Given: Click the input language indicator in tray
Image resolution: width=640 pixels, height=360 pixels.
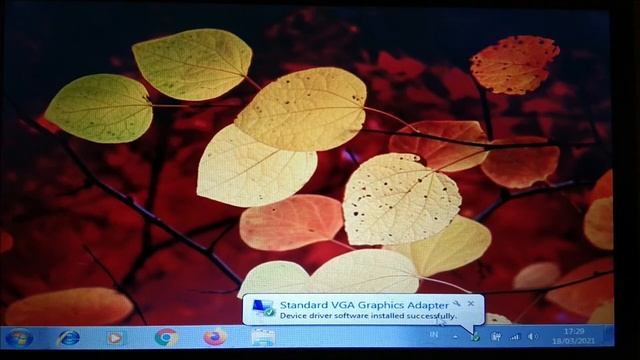Looking at the screenshot, I should pos(433,335).
